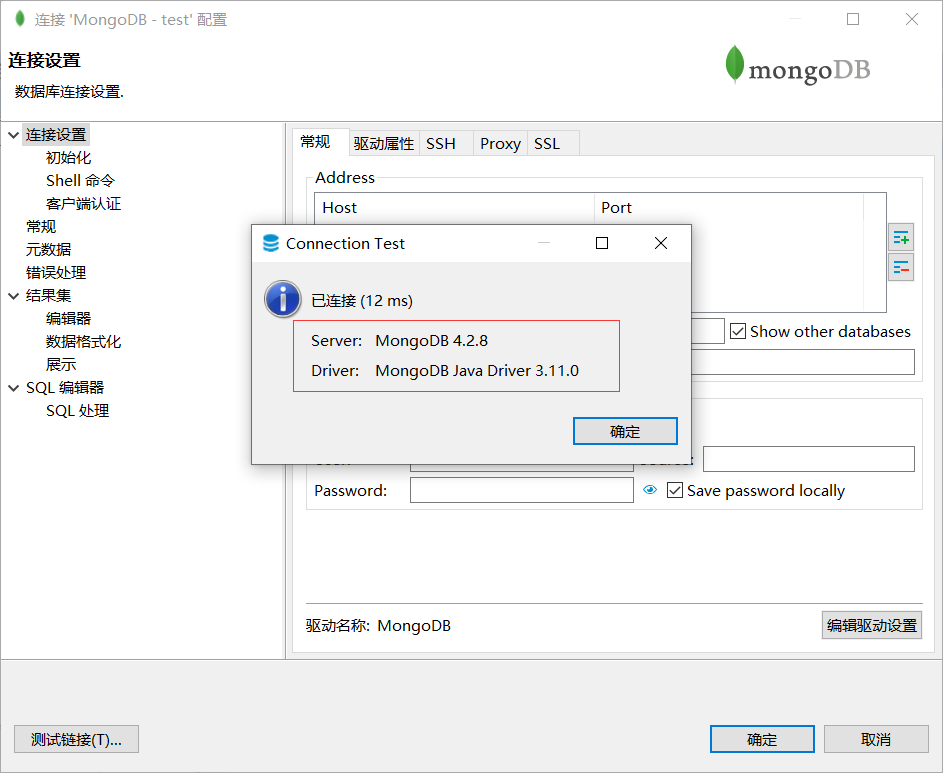Select SQL 处理 tree item
The height and width of the screenshot is (773, 943).
(x=78, y=411)
